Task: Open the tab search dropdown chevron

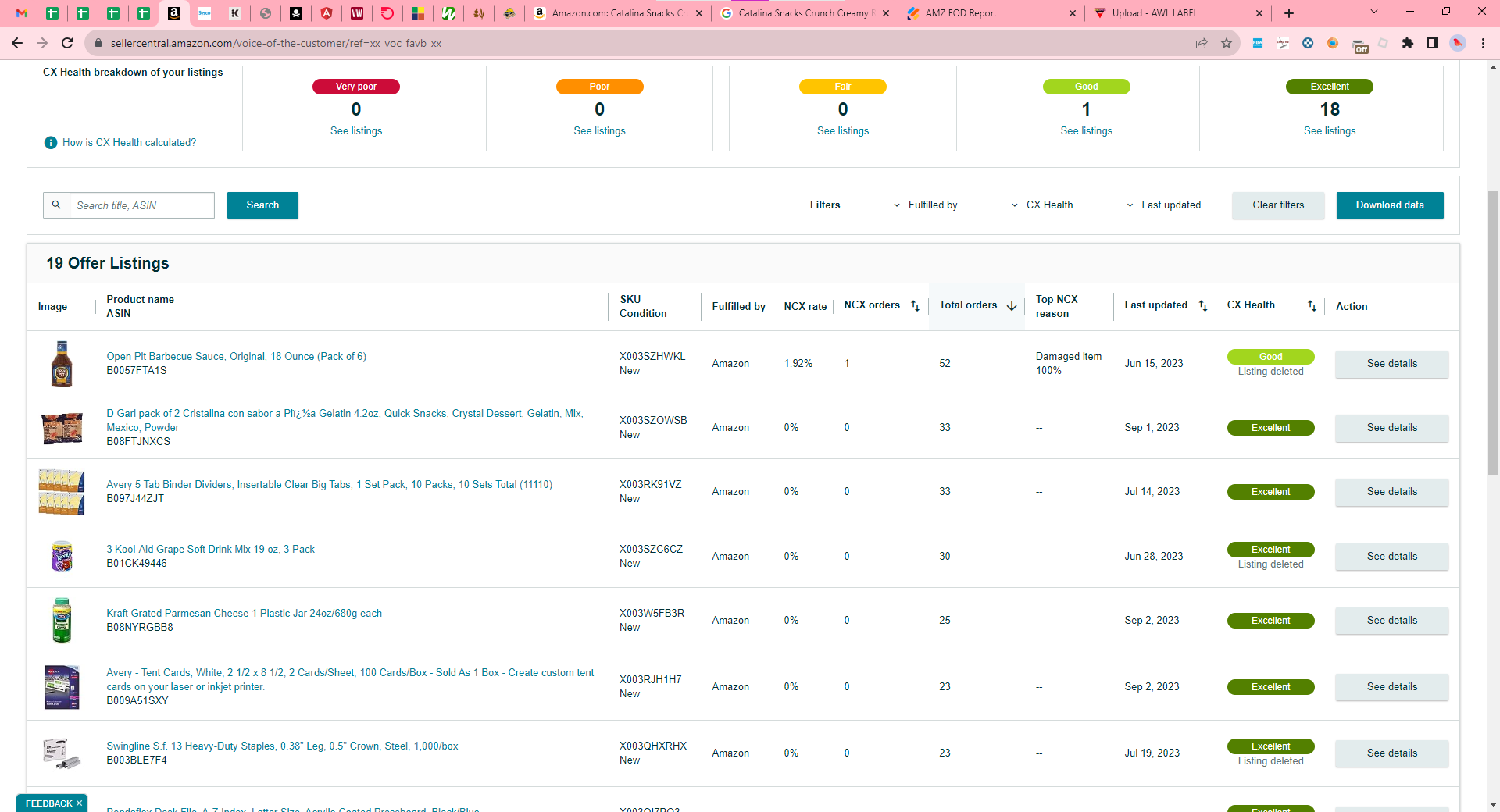Action: tap(1374, 12)
